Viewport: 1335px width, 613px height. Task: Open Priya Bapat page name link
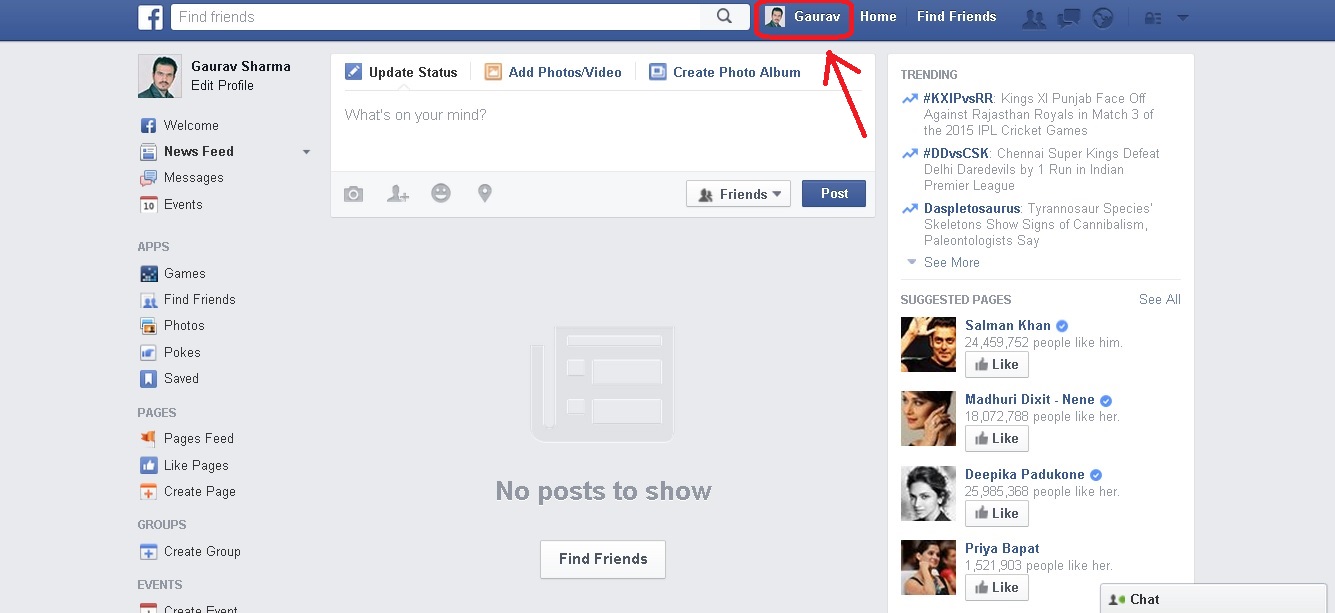tap(1002, 549)
